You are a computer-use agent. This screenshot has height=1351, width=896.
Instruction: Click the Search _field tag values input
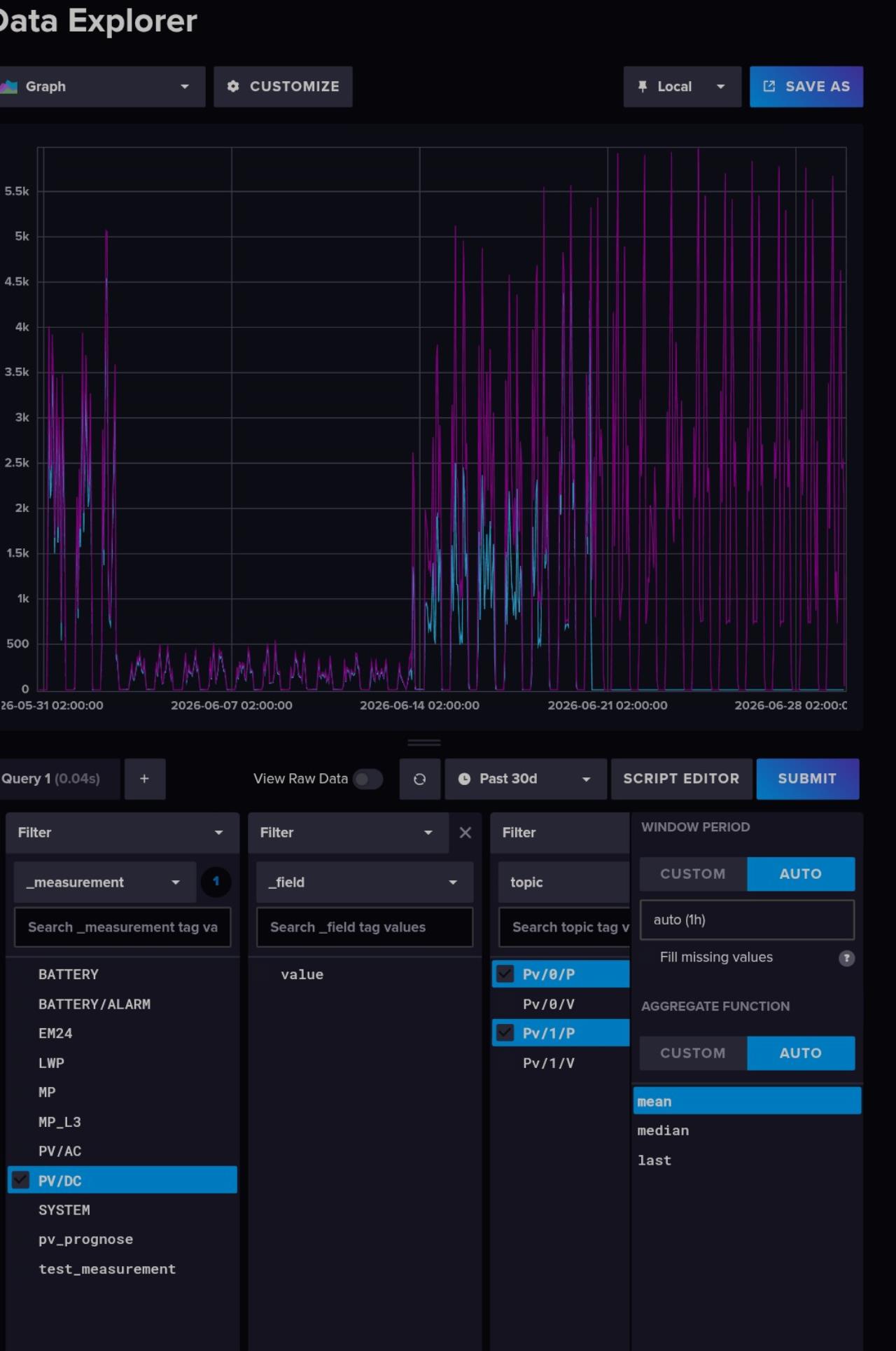click(365, 927)
